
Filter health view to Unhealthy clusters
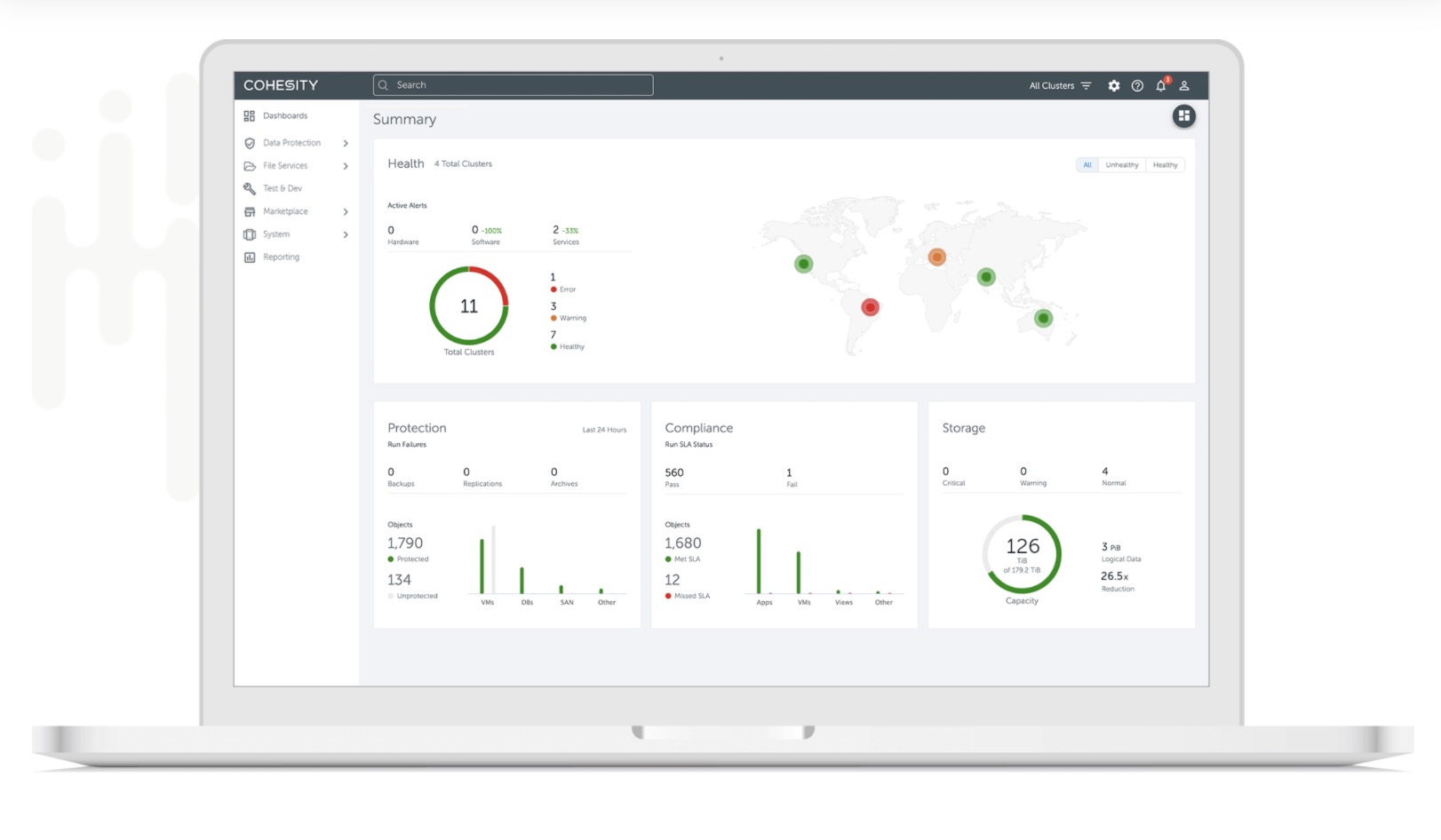(x=1122, y=164)
